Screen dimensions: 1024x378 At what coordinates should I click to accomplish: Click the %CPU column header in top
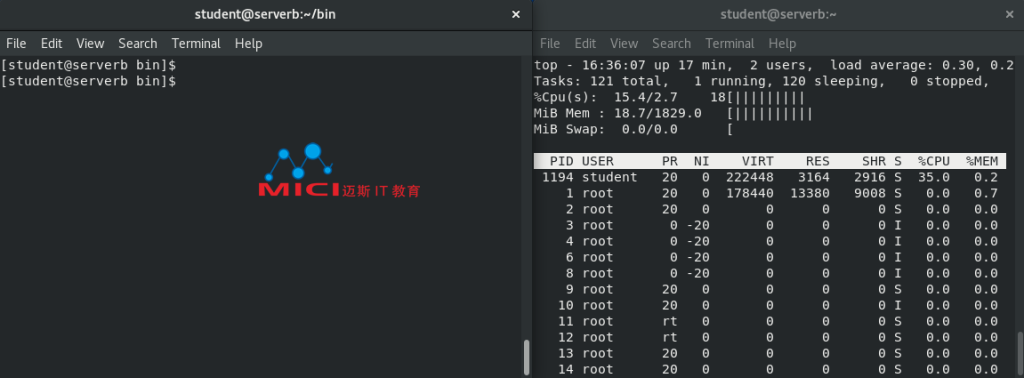(x=934, y=161)
